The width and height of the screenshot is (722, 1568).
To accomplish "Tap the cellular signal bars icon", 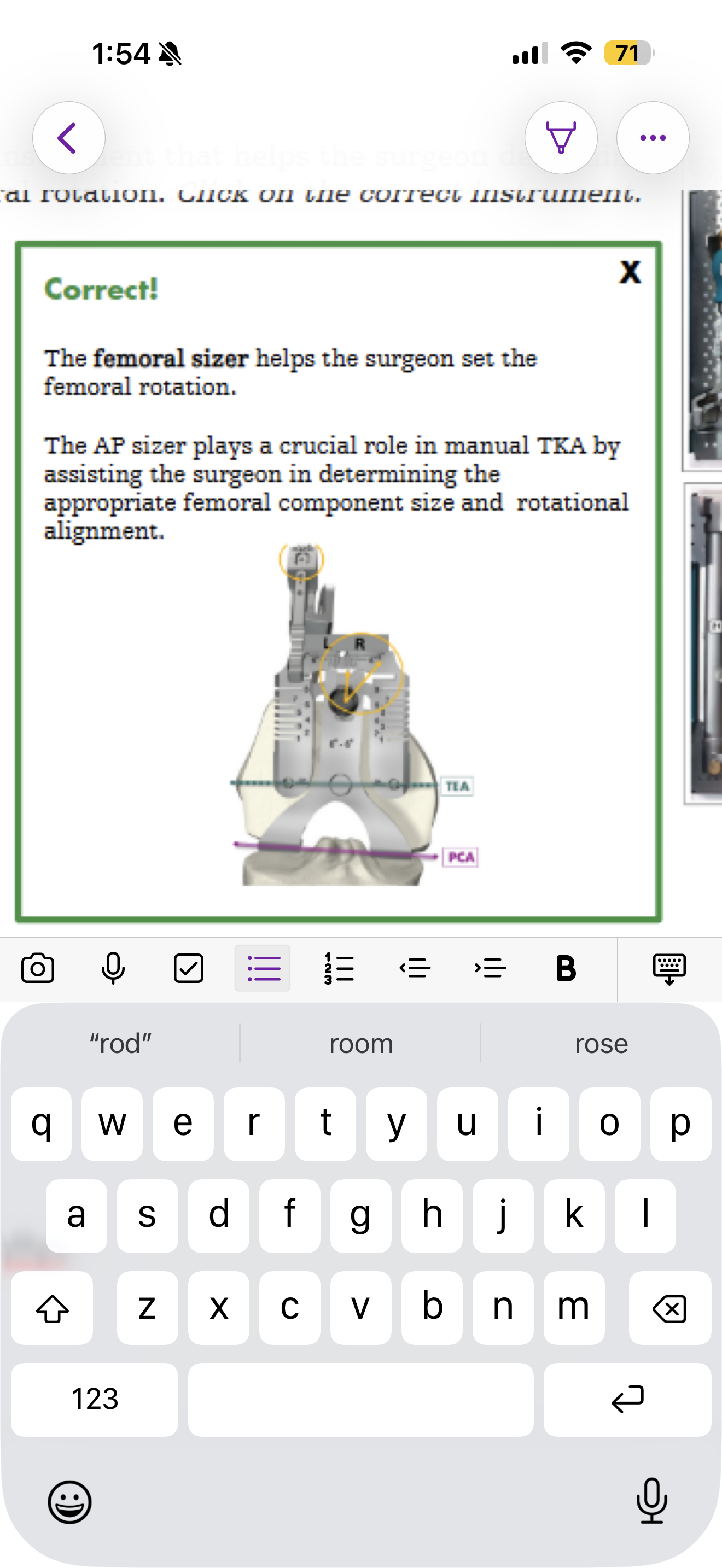I will pos(529,53).
